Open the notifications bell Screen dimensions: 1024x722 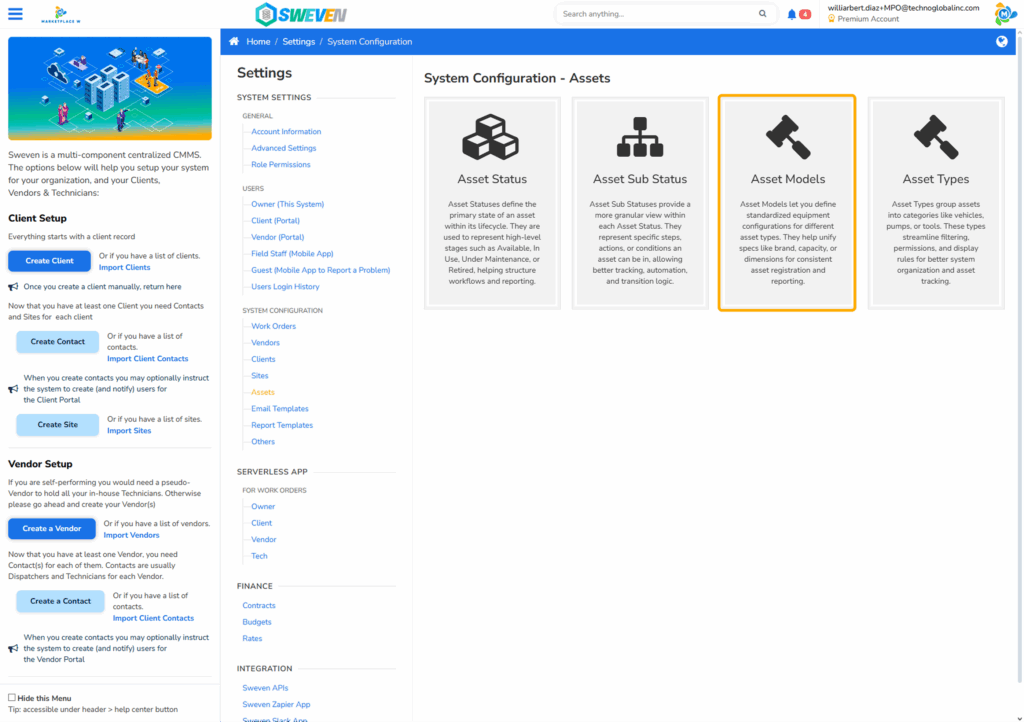coord(792,14)
